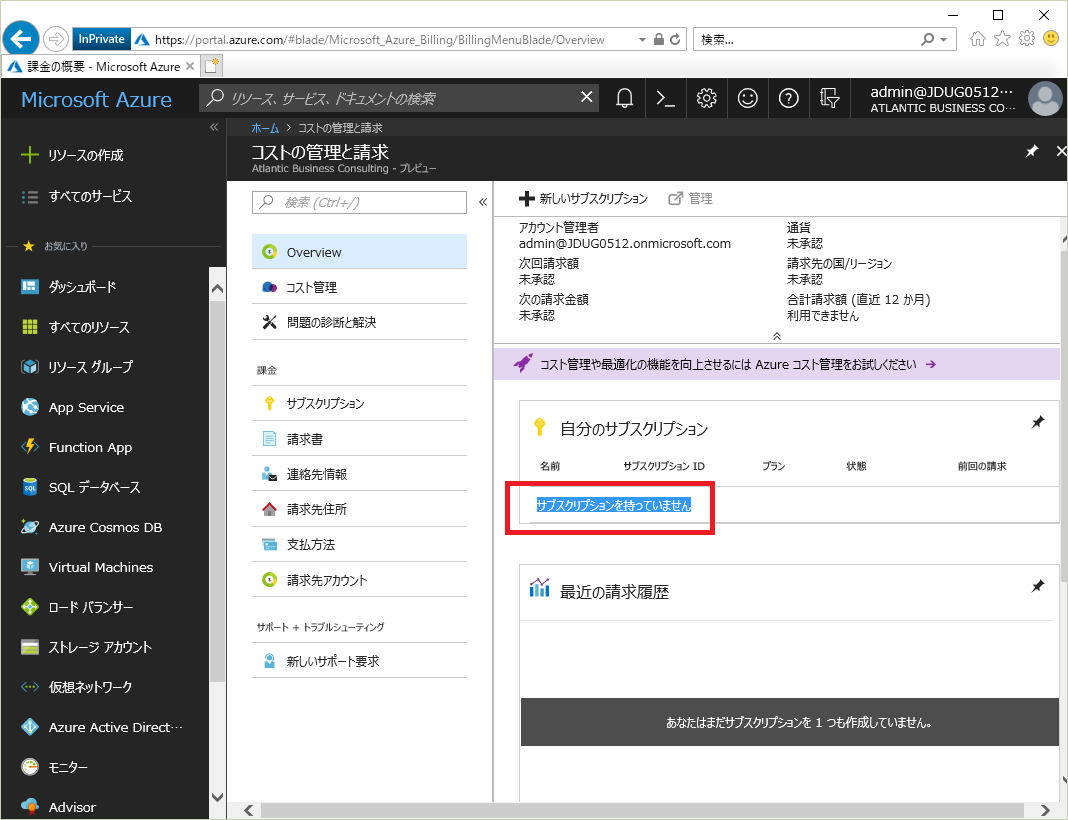Open browser favorites star icon
Viewport: 1068px width, 820px height.
pos(1002,39)
